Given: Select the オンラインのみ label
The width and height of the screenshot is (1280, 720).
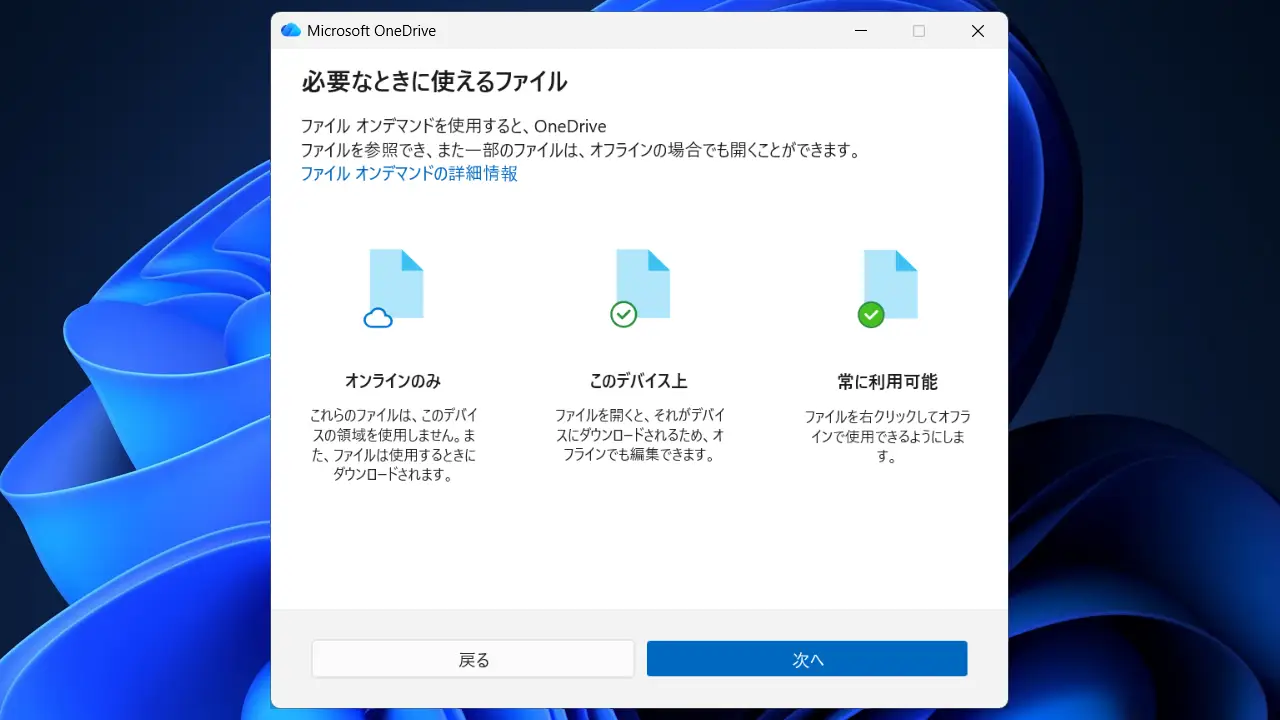Looking at the screenshot, I should pyautogui.click(x=393, y=381).
